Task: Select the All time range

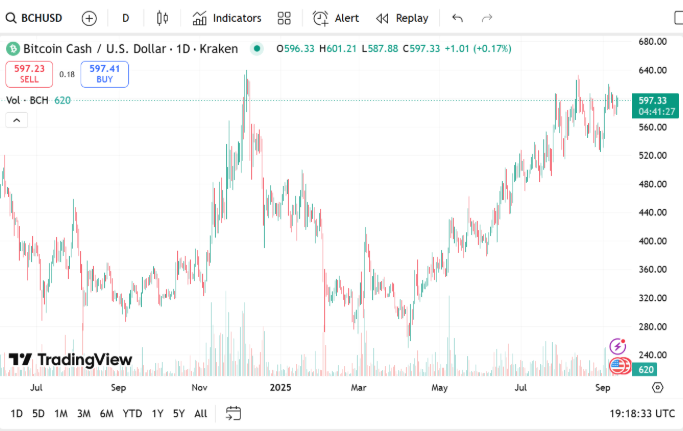Action: tap(200, 414)
